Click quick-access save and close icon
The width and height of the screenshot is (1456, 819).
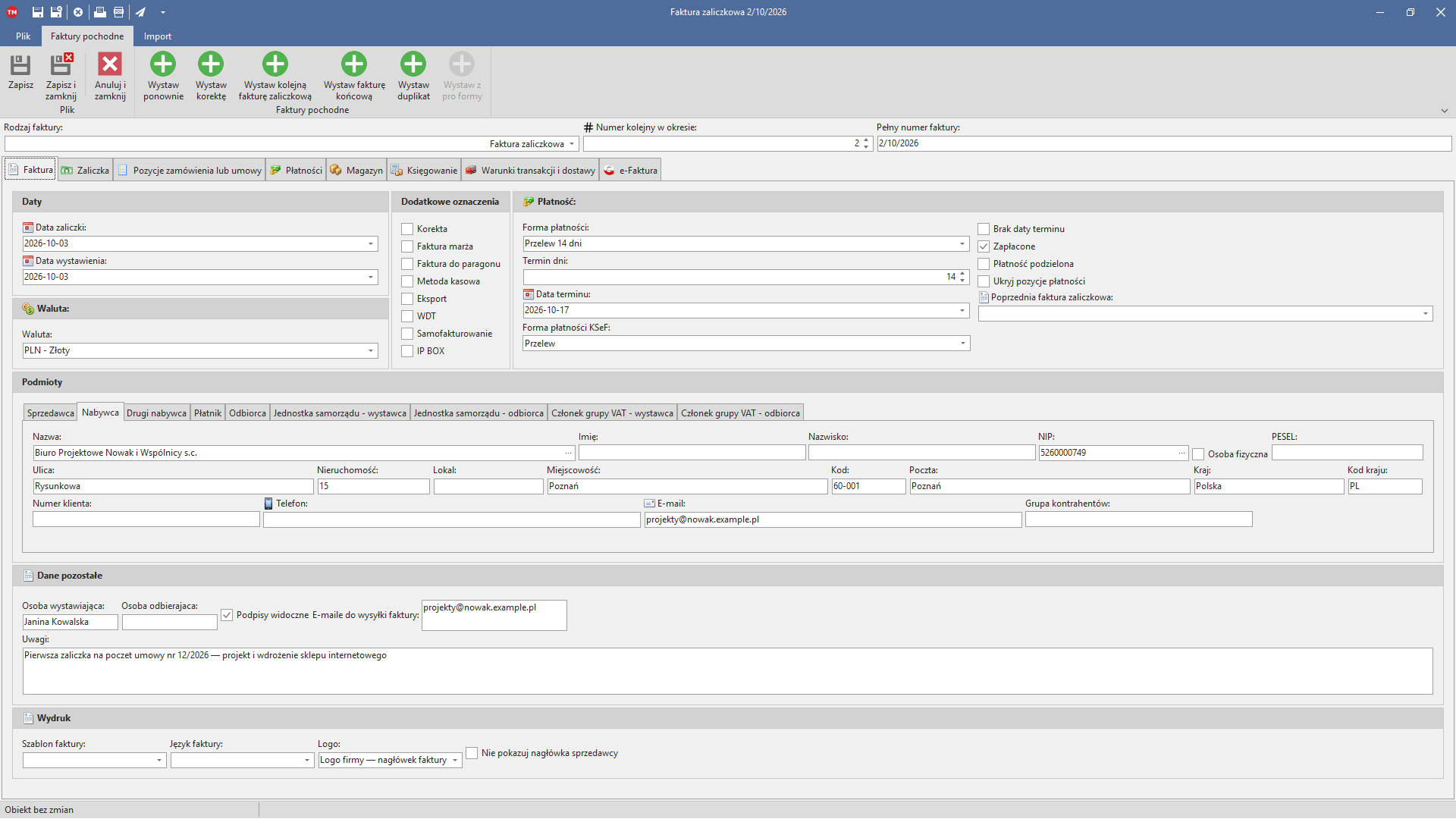(57, 12)
